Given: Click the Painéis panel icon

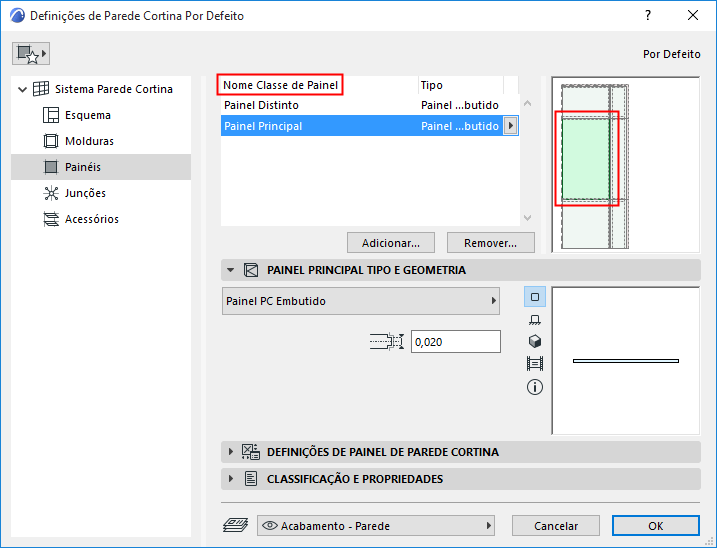Looking at the screenshot, I should [x=51, y=167].
